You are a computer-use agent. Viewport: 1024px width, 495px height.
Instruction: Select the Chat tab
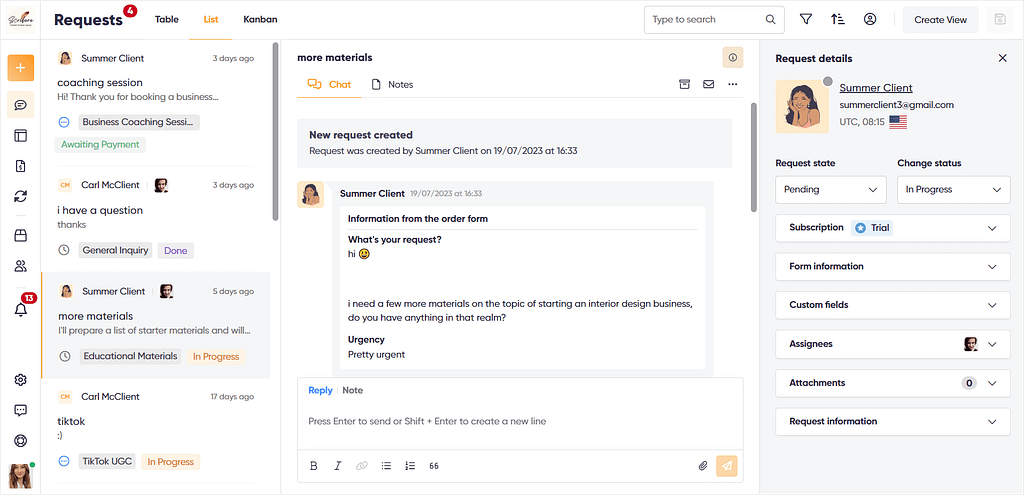329,84
